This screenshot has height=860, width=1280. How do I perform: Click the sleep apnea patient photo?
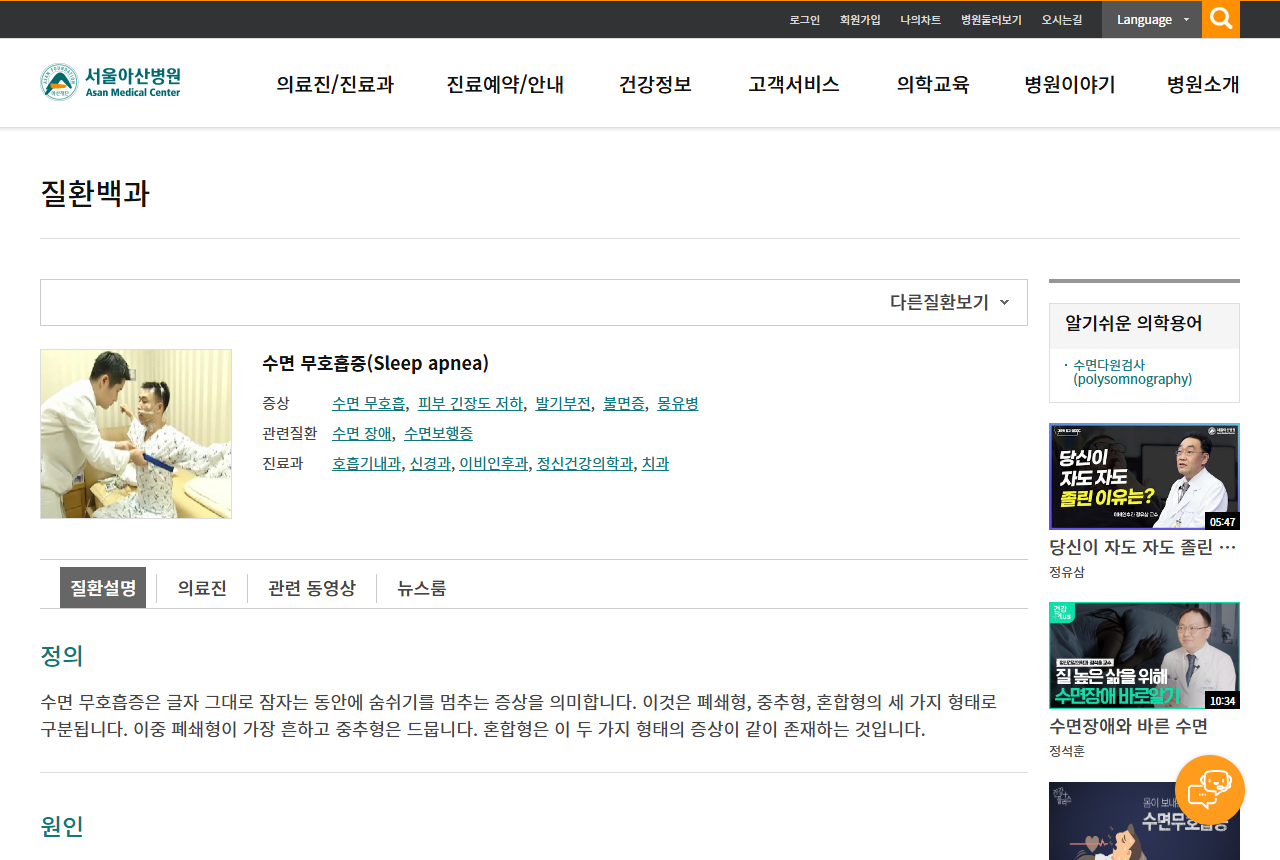[x=136, y=434]
